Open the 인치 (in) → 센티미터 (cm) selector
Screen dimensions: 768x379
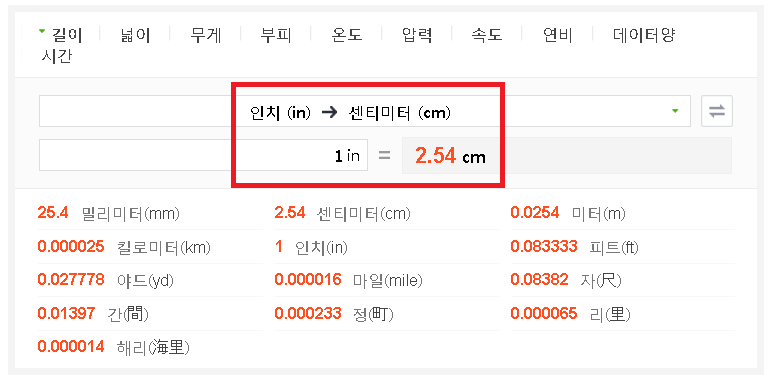tap(365, 111)
